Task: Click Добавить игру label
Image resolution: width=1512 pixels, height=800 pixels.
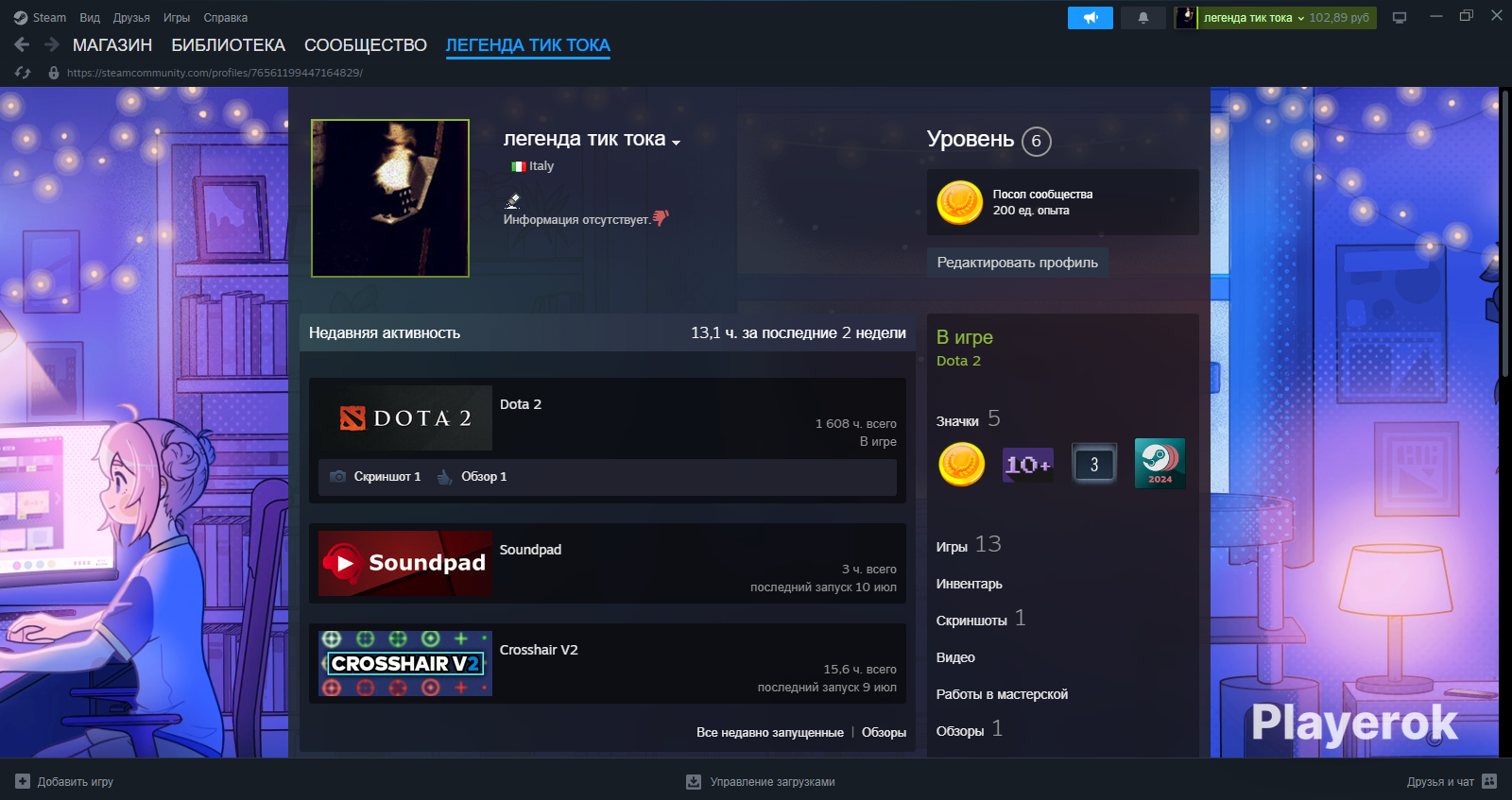Action: pos(76,782)
